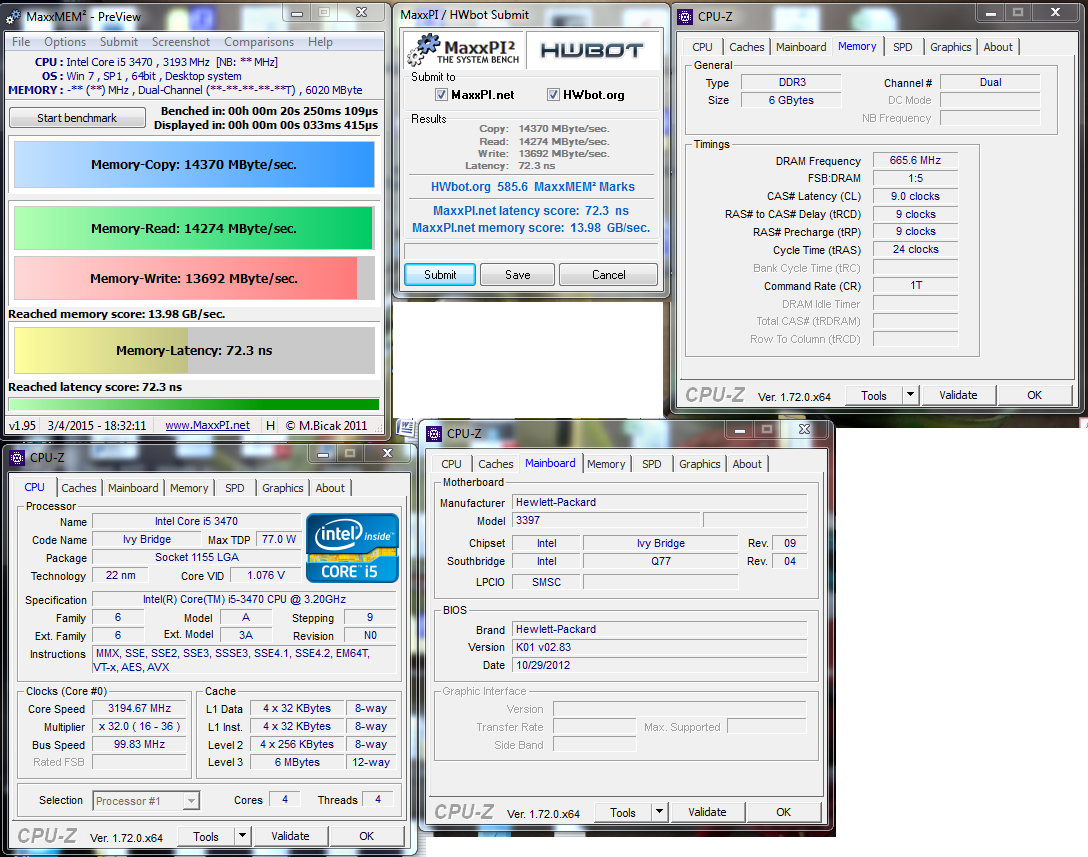Open Tools dropdown arrow in Mainboard CPU-Z window
Image resolution: width=1088 pixels, height=857 pixels.
(659, 812)
